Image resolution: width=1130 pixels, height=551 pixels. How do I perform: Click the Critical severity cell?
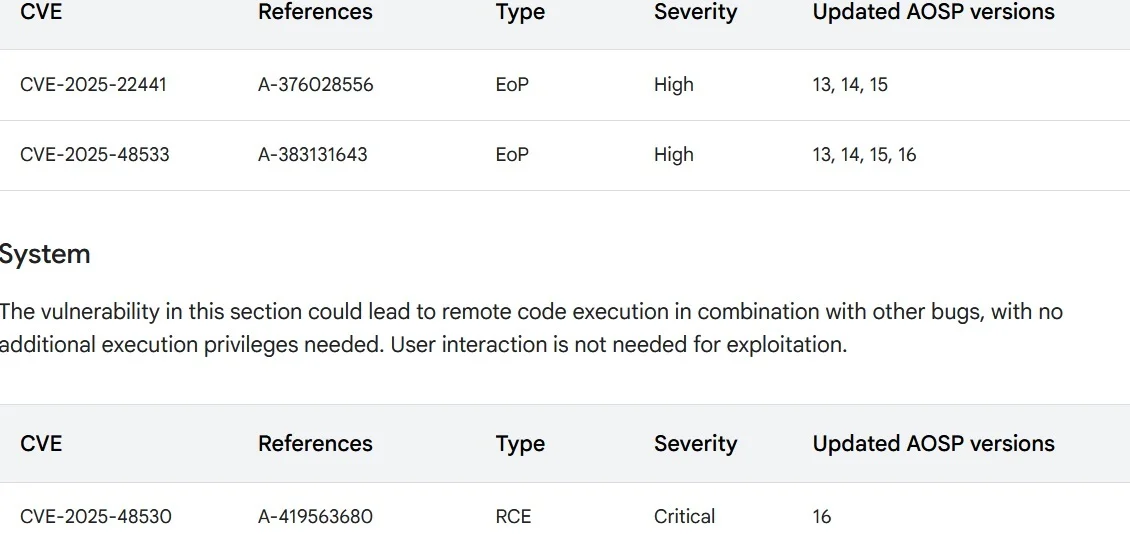click(x=684, y=517)
